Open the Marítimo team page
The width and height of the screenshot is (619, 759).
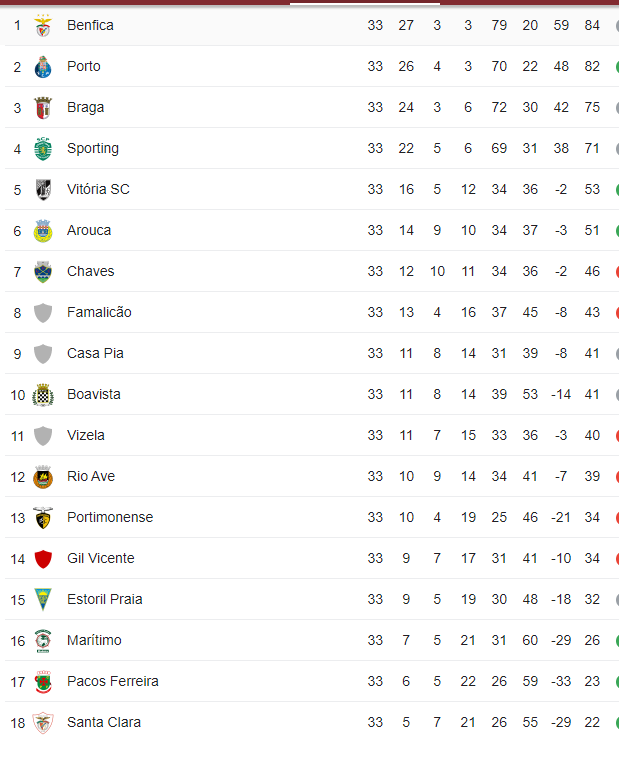click(x=94, y=640)
